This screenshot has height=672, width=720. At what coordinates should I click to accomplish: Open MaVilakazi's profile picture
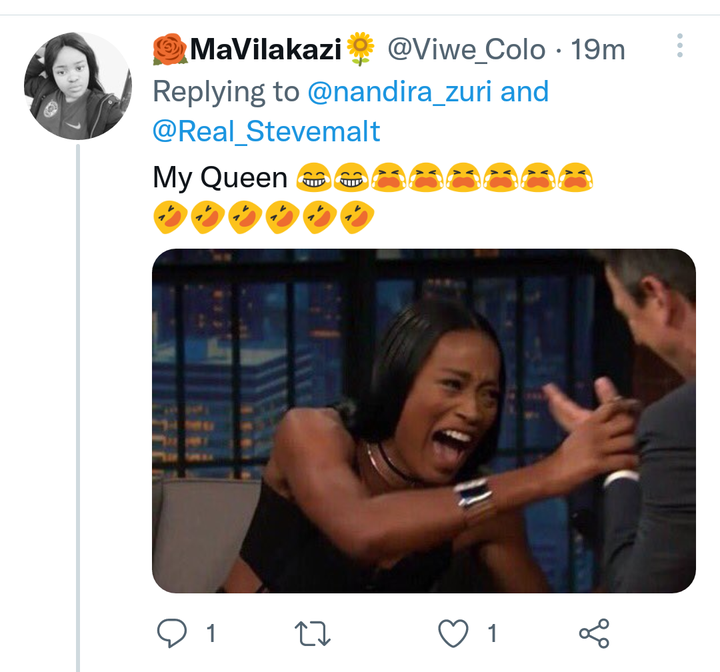click(78, 86)
